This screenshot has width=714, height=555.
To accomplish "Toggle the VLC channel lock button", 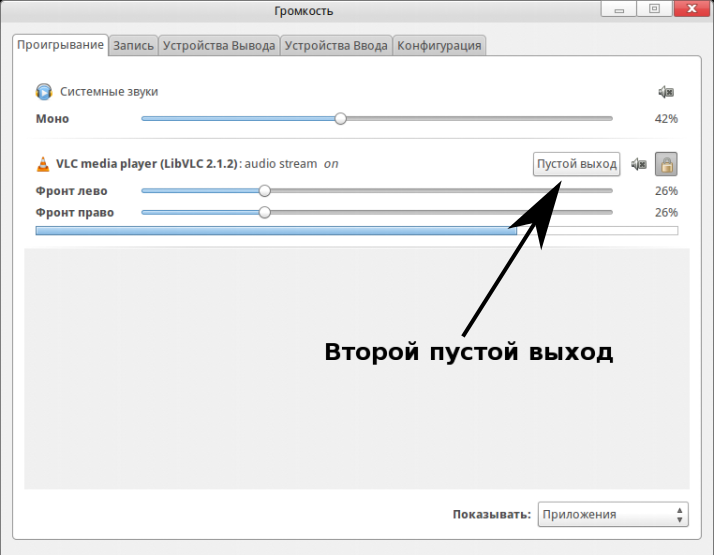I will (x=666, y=164).
